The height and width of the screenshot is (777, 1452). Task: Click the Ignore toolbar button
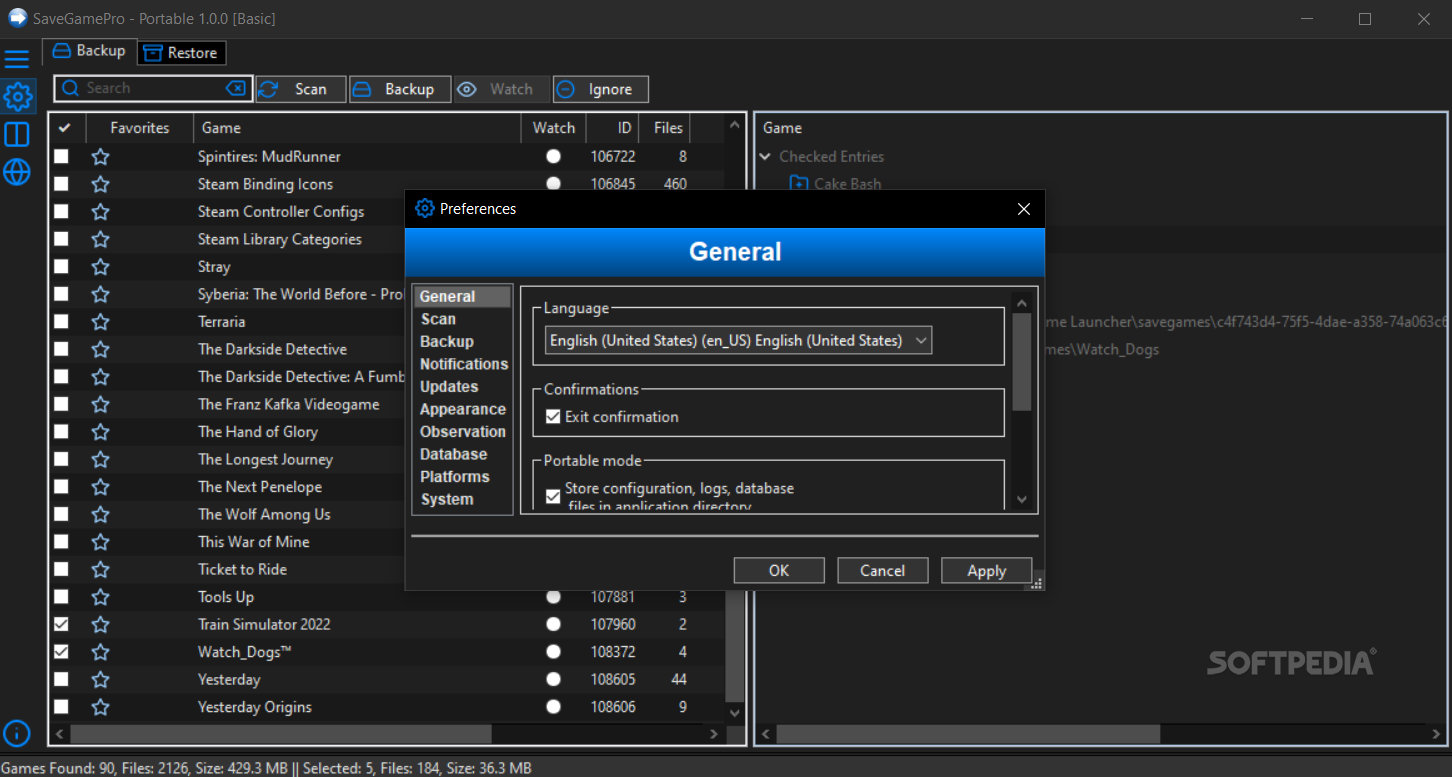pyautogui.click(x=601, y=89)
